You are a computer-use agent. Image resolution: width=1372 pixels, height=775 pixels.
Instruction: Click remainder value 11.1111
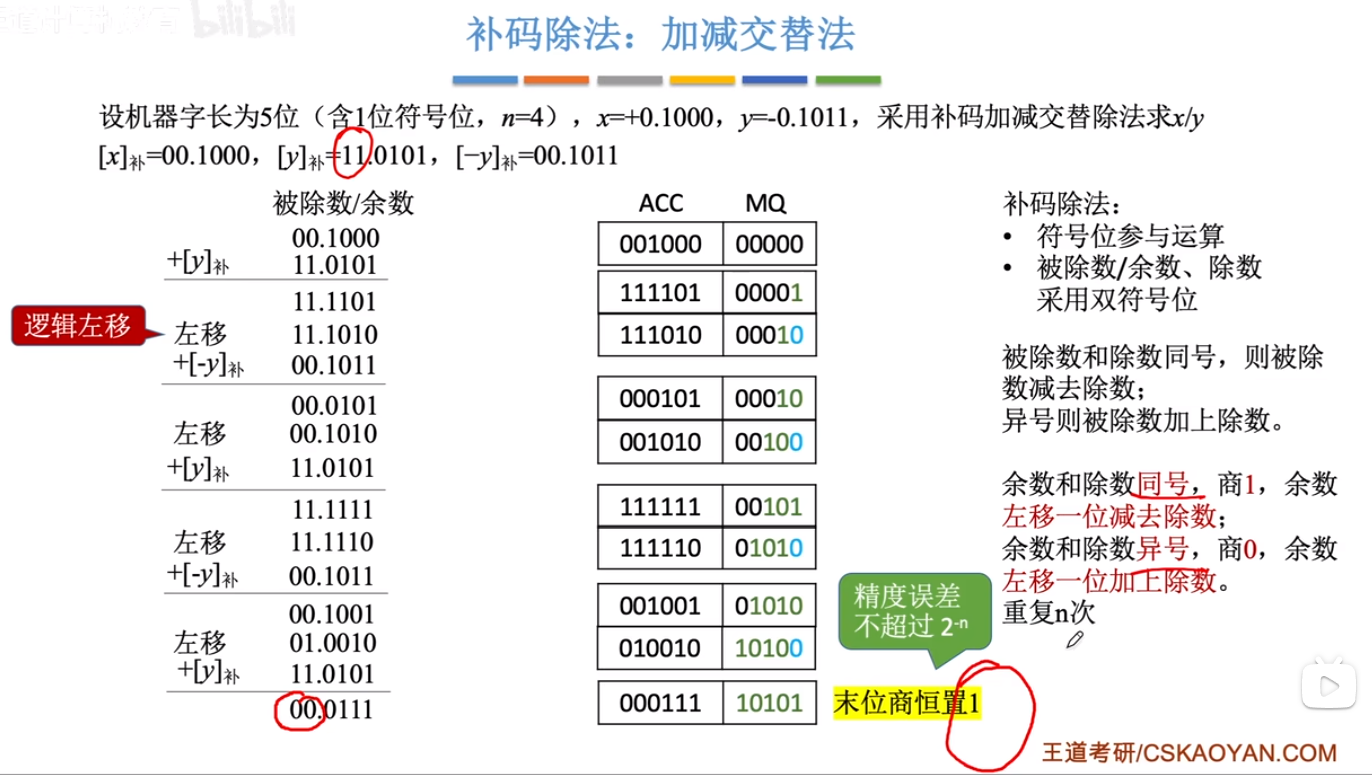click(334, 511)
